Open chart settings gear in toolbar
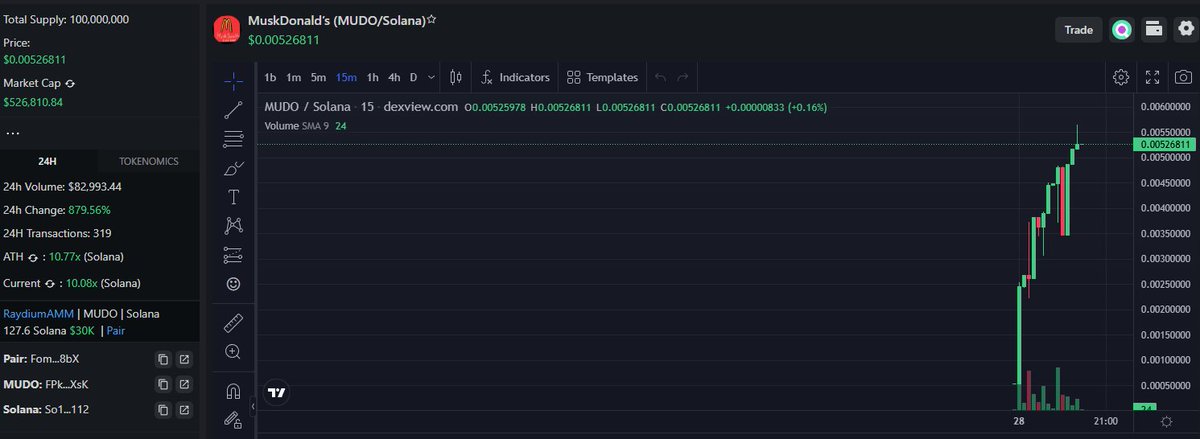The image size is (1200, 439). [x=1121, y=77]
